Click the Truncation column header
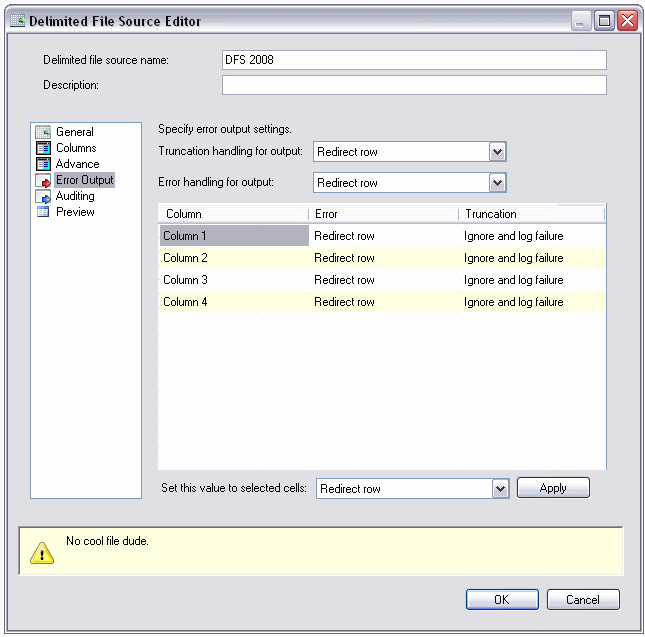Viewport: 645px width, 637px height. pos(531,214)
